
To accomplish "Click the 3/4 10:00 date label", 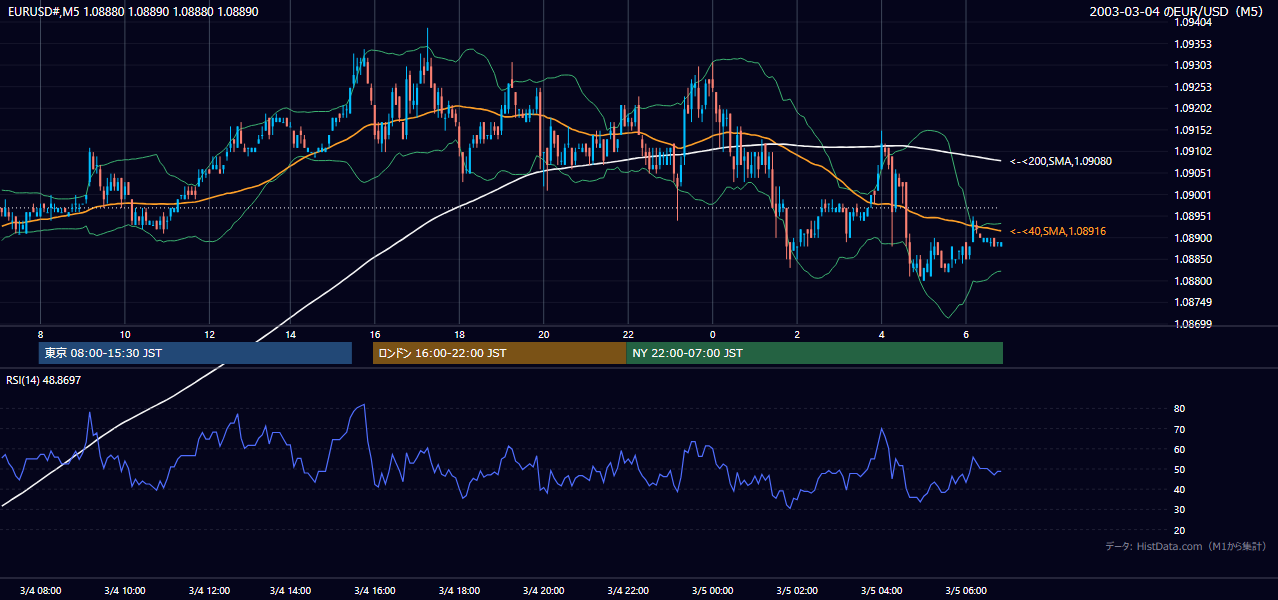I will pyautogui.click(x=125, y=590).
